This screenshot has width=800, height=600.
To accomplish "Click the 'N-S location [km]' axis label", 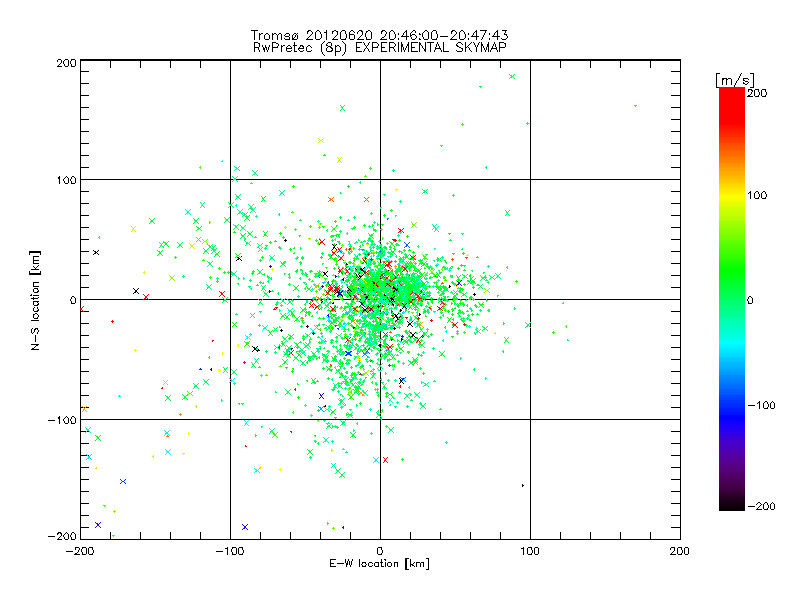I will coord(35,300).
